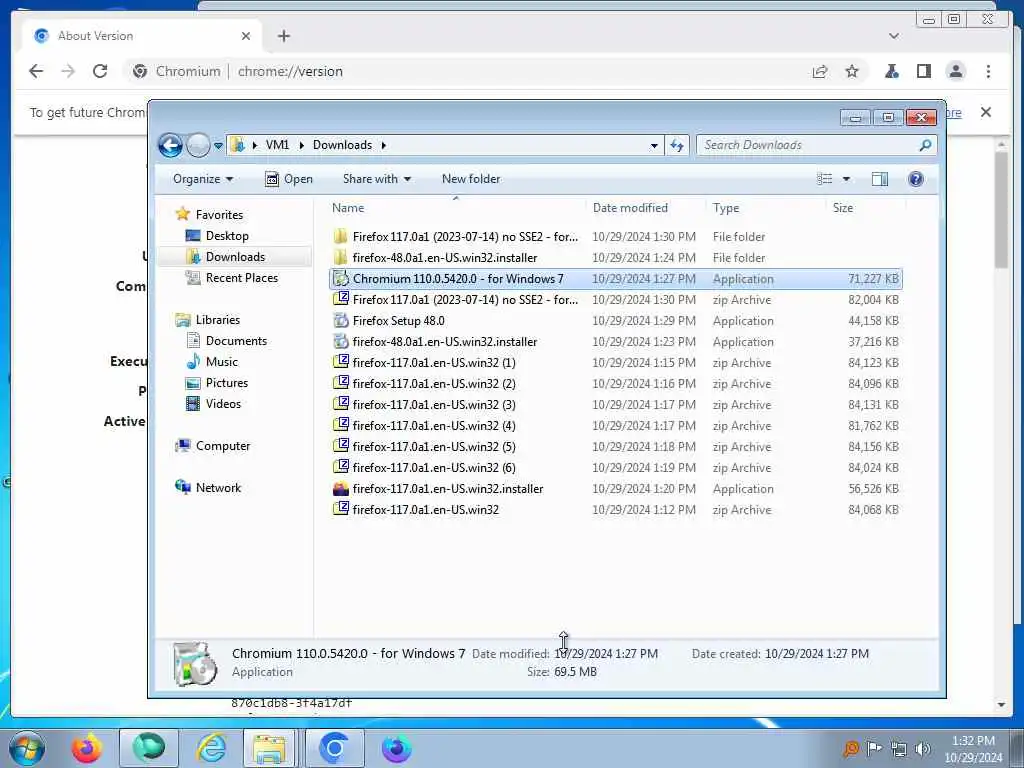Open Explorer help icon

click(916, 179)
